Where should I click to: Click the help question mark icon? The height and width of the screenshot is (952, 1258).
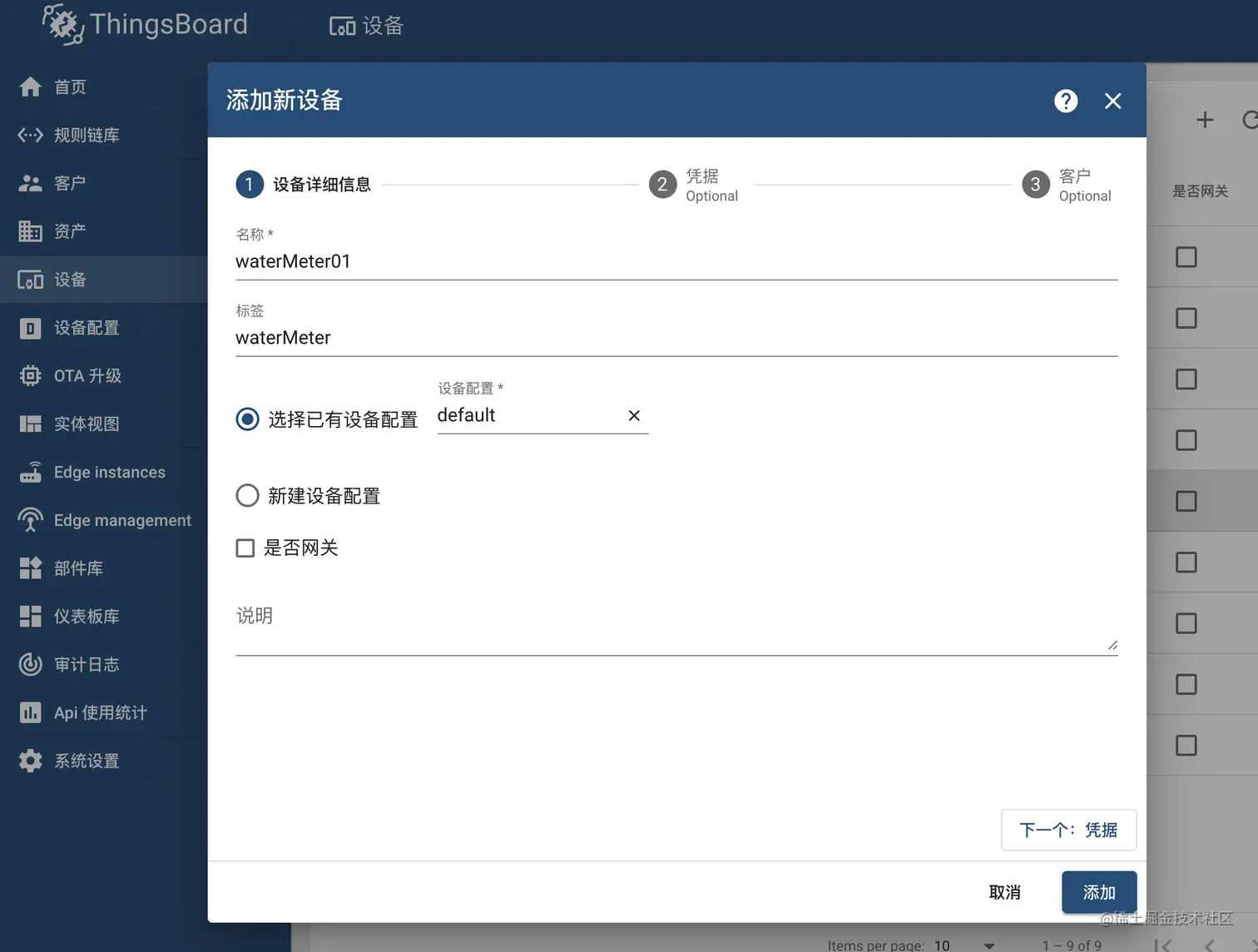coord(1066,101)
